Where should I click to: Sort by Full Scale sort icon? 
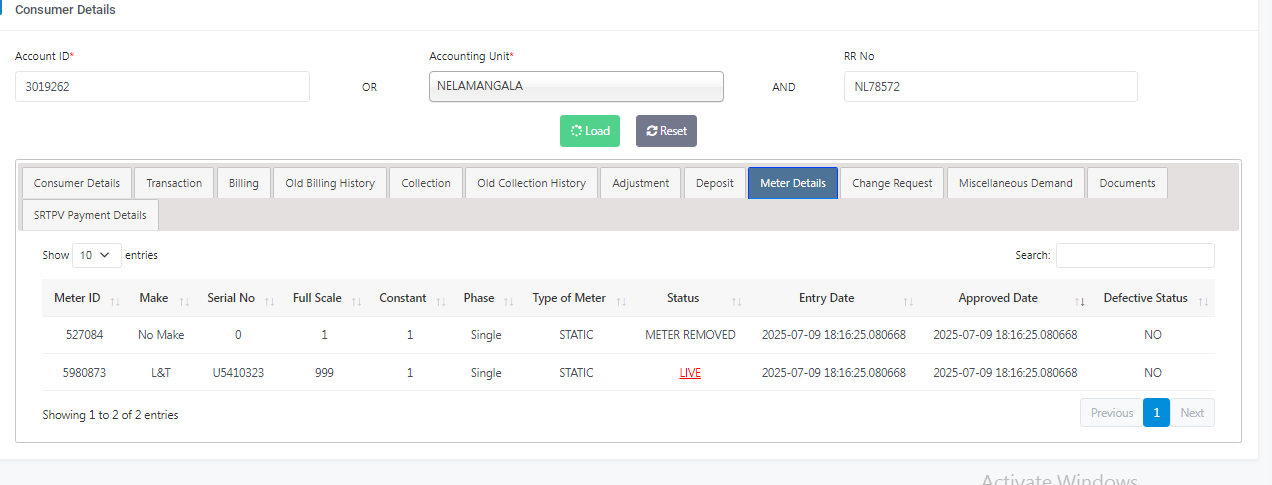(357, 300)
